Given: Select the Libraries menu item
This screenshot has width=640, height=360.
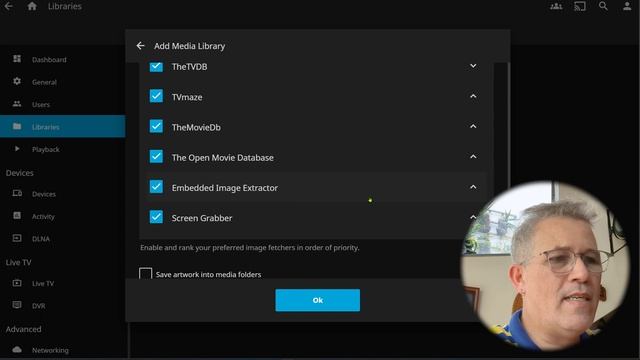Looking at the screenshot, I should (62, 127).
